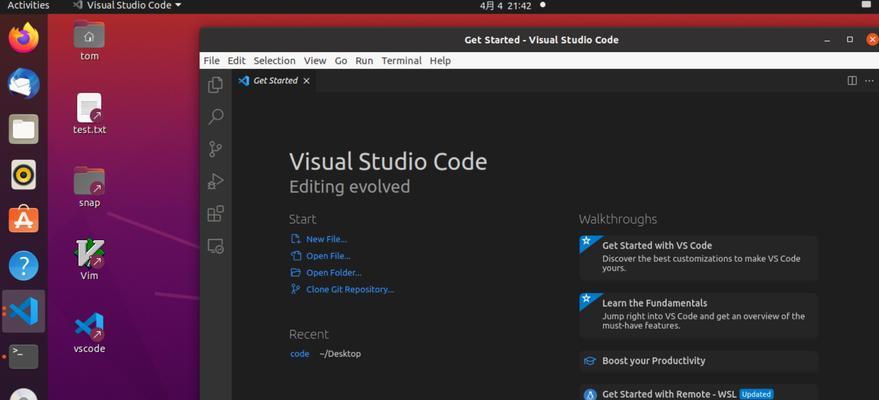Select the test.txt desktop file
The width and height of the screenshot is (879, 400).
(x=89, y=114)
